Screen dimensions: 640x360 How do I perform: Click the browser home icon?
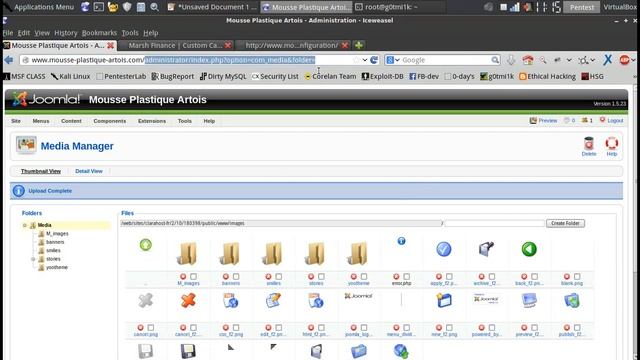click(528, 60)
